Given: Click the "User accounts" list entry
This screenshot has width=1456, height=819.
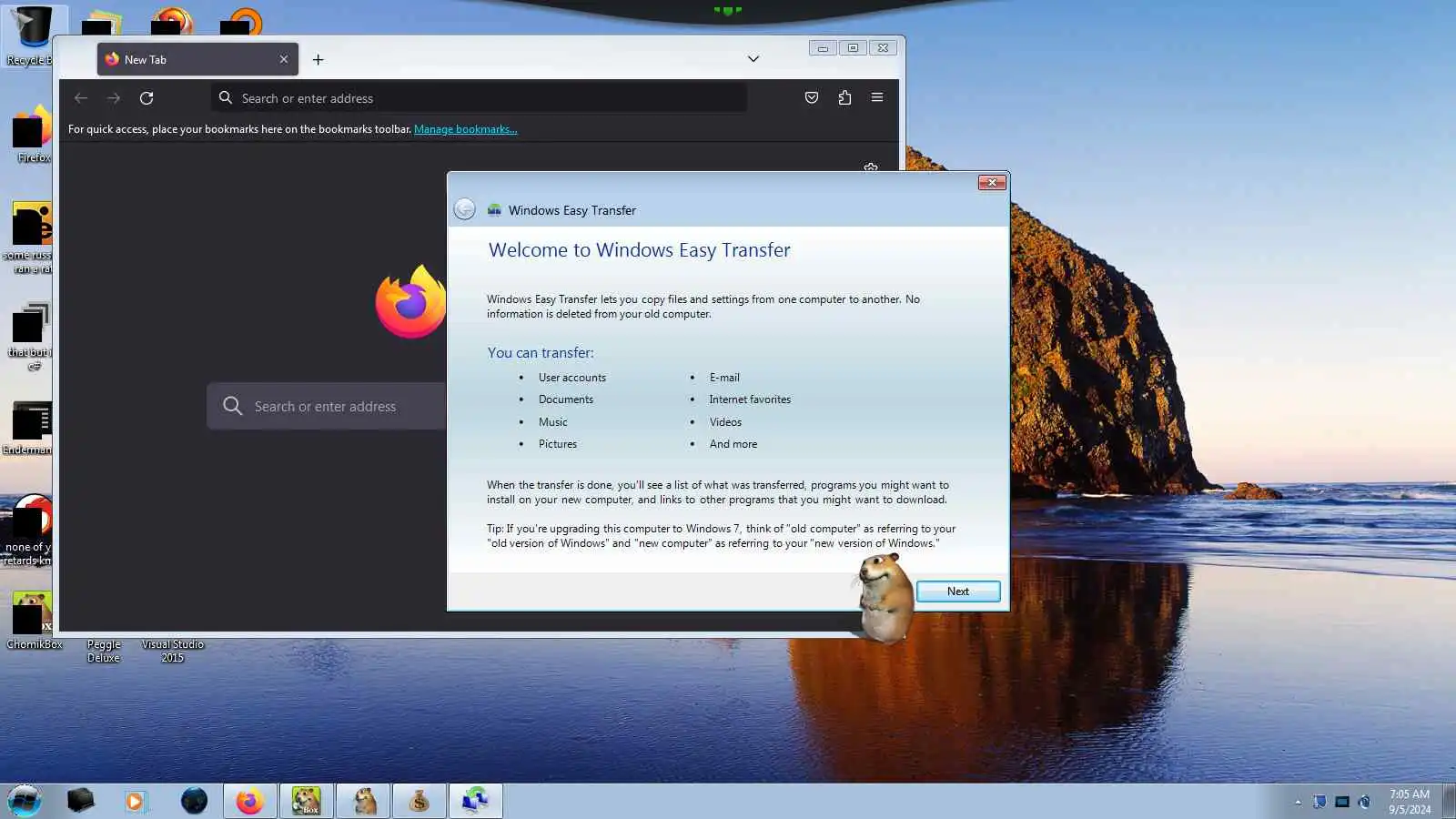Looking at the screenshot, I should point(572,378).
